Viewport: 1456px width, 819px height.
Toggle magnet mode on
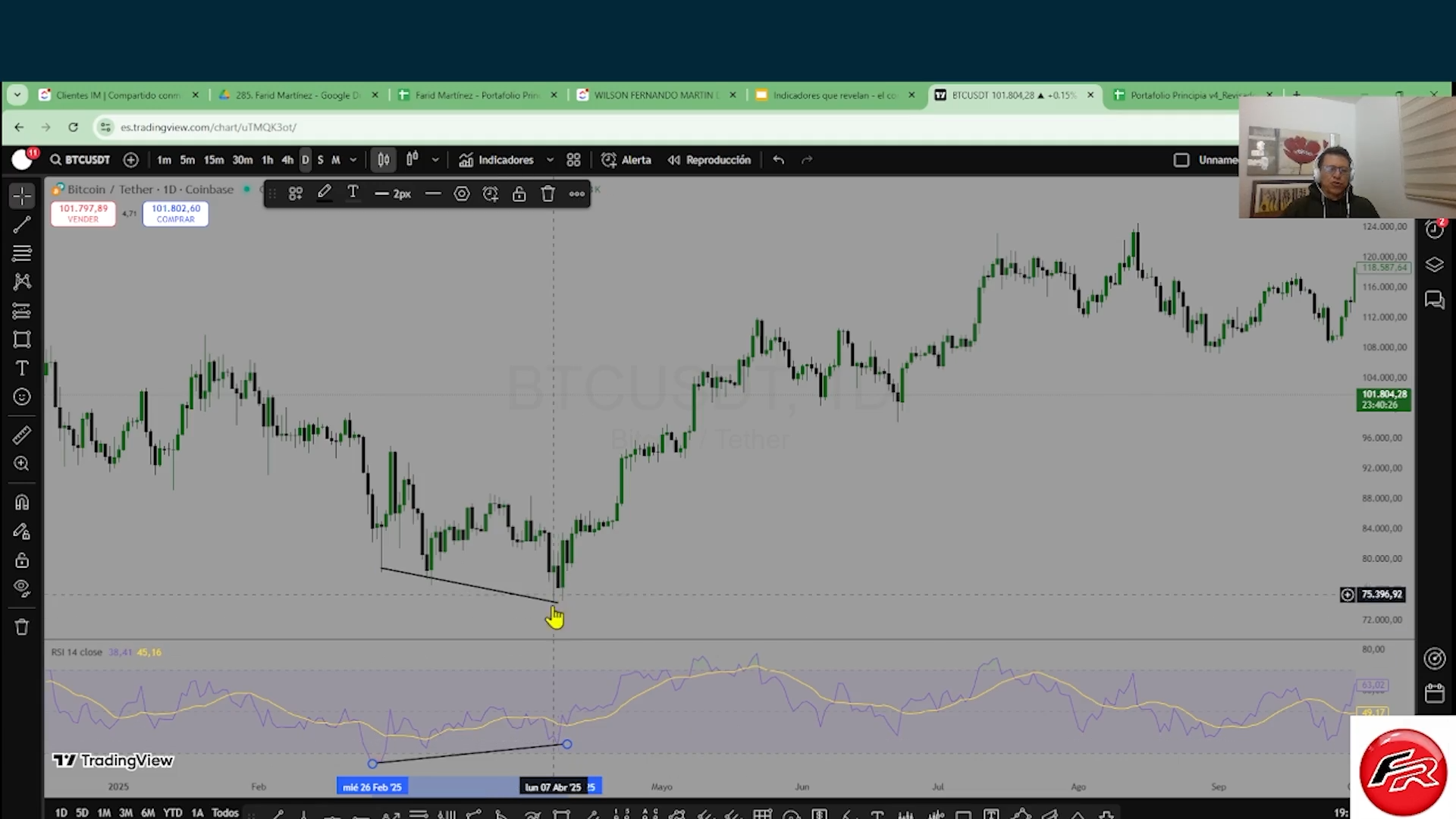click(x=22, y=502)
